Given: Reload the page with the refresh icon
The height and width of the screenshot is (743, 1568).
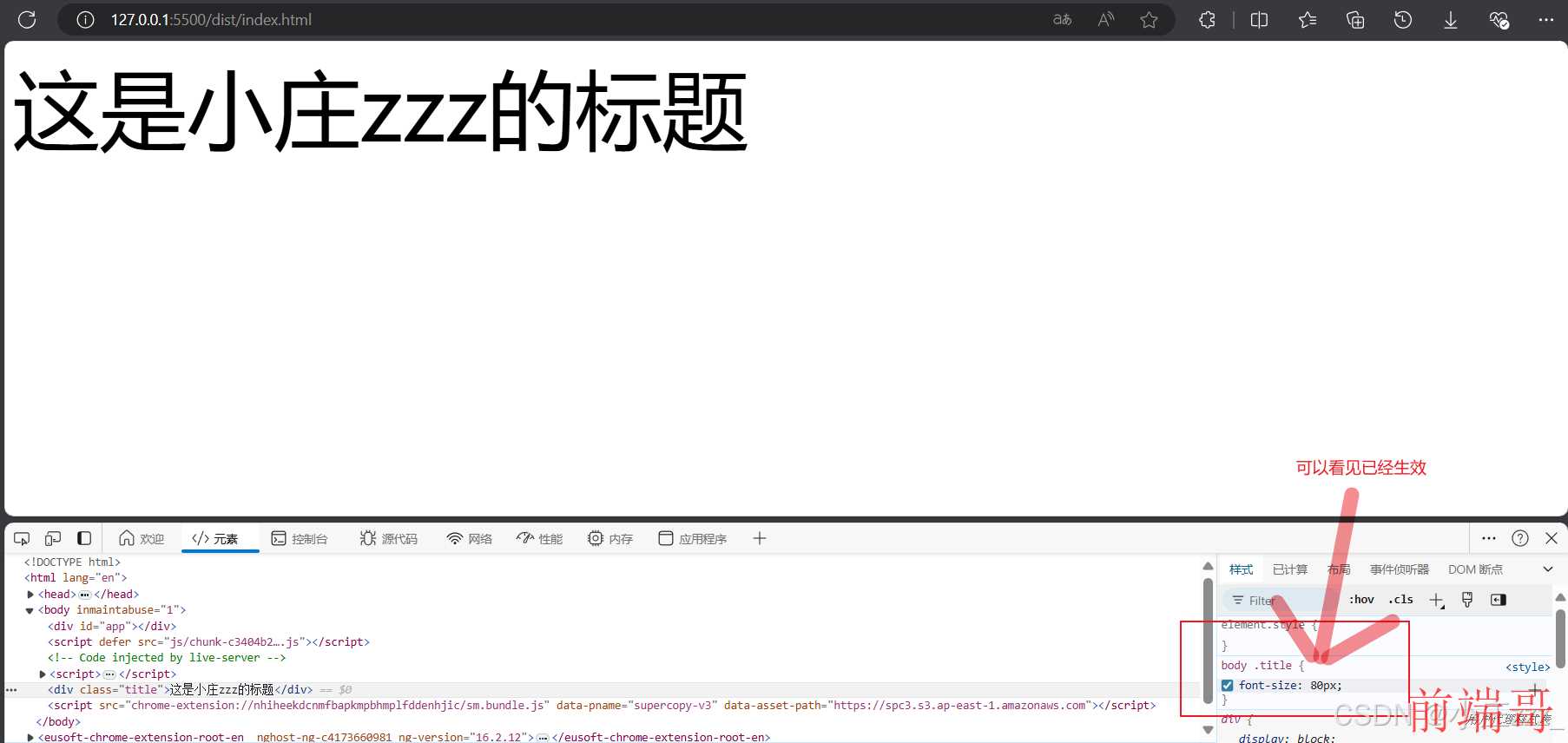Looking at the screenshot, I should pos(27,19).
